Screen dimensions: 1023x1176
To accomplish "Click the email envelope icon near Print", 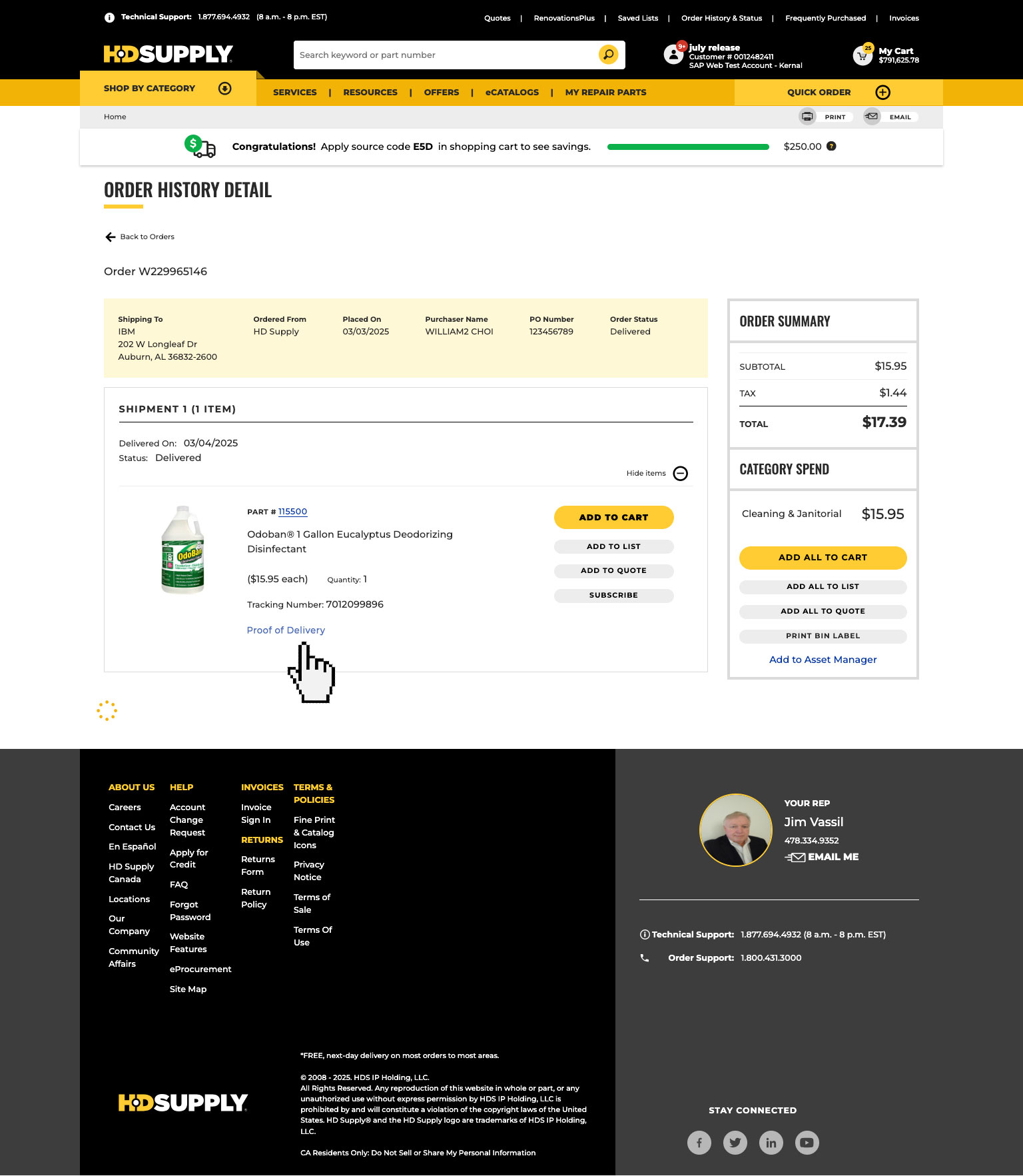I will (871, 117).
